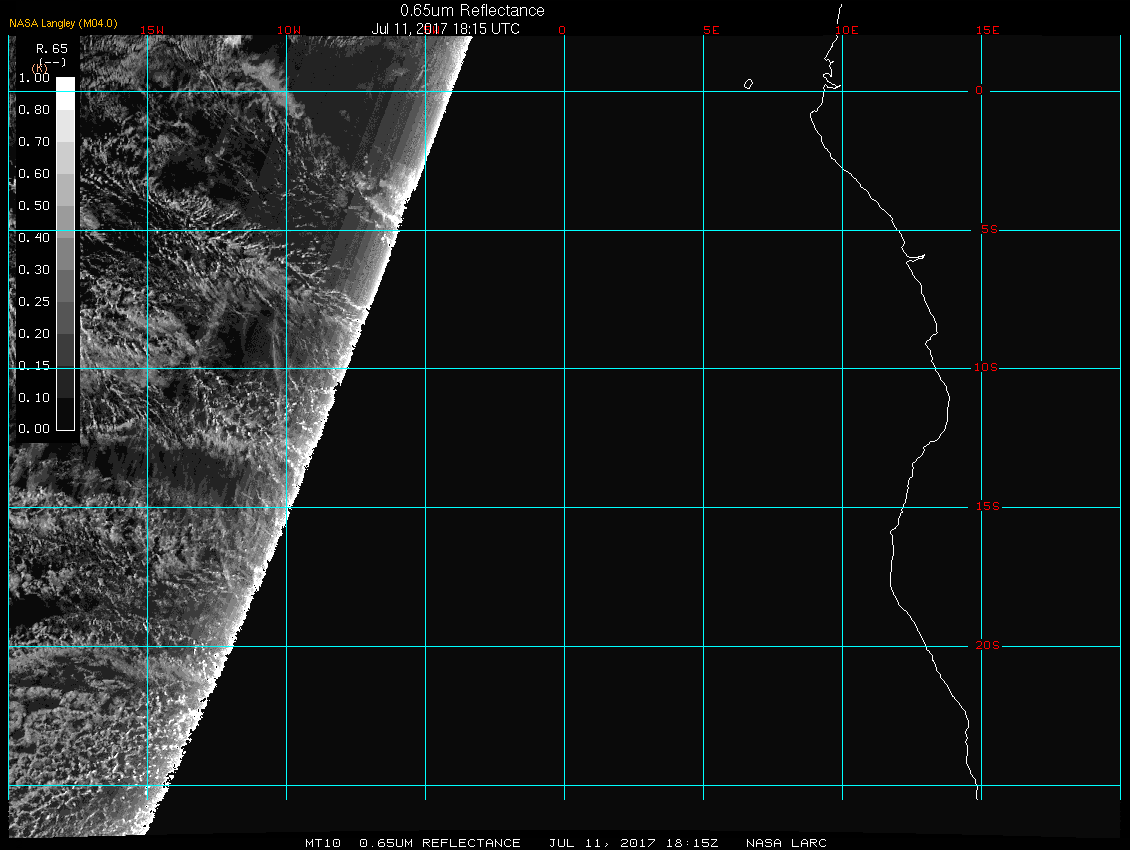Viewport: 1130px width, 850px height.
Task: Click the "0.60" color bar value
Action: pos(34,174)
